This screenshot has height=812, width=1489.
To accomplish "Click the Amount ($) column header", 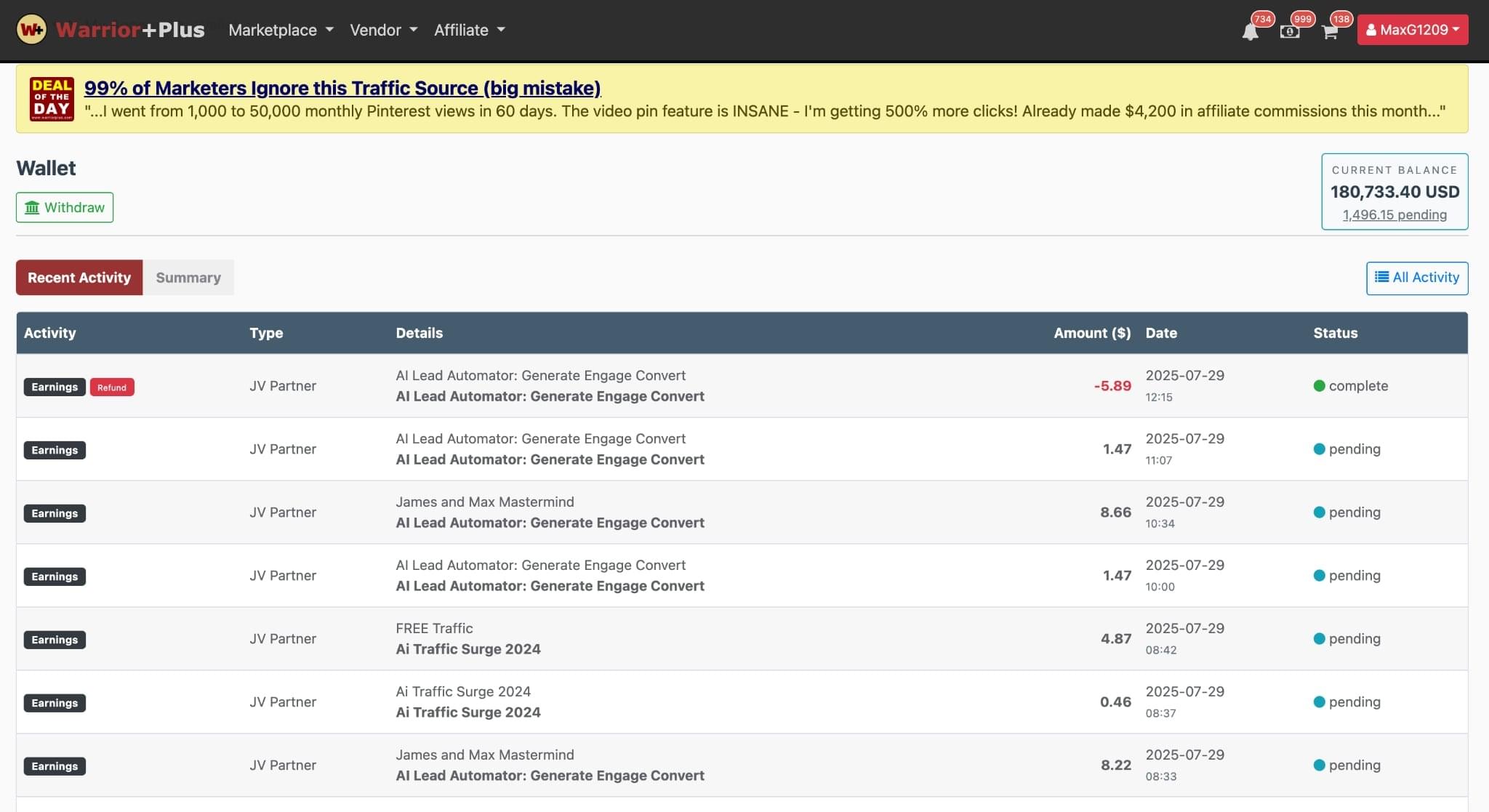I will (1092, 333).
